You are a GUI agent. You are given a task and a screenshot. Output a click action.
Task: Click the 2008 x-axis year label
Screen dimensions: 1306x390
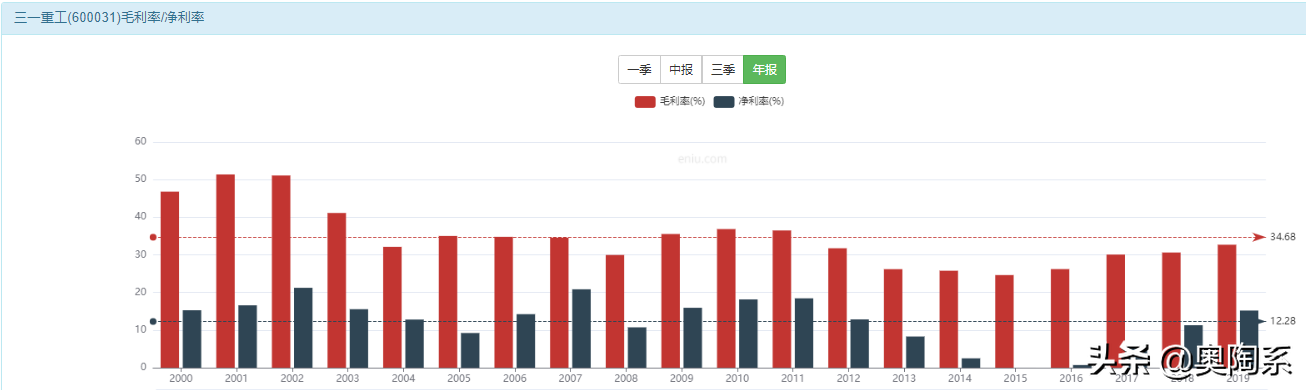pos(626,379)
